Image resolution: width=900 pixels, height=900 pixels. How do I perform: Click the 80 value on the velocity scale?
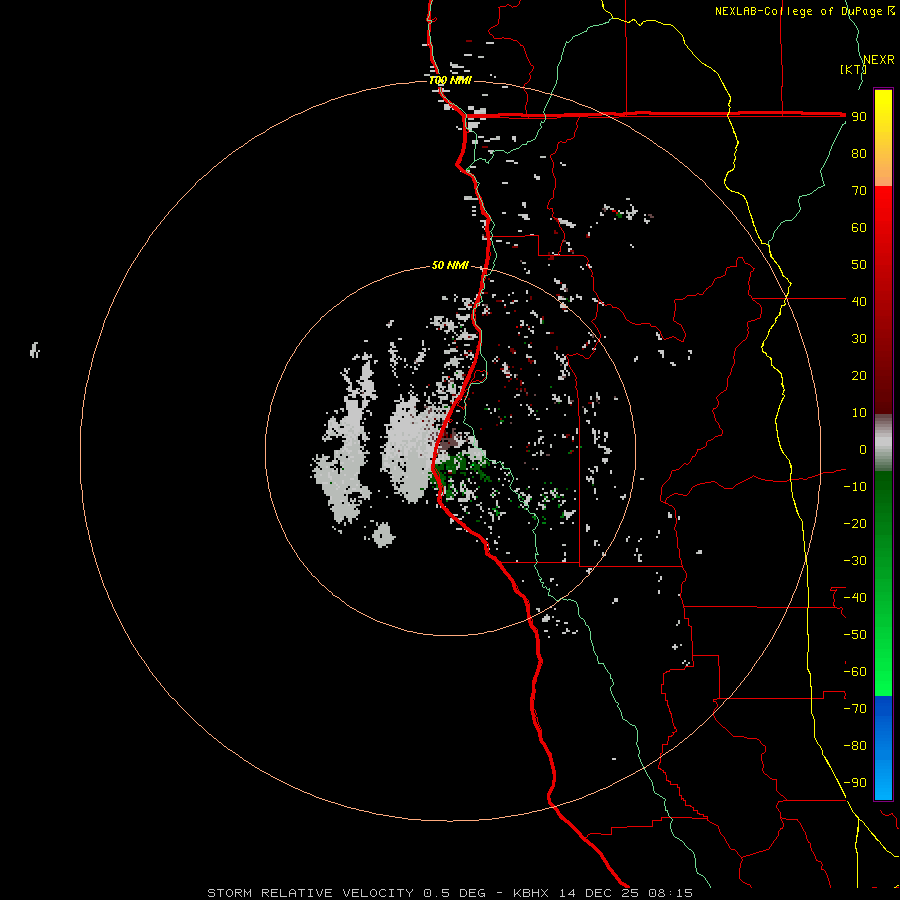coord(859,153)
